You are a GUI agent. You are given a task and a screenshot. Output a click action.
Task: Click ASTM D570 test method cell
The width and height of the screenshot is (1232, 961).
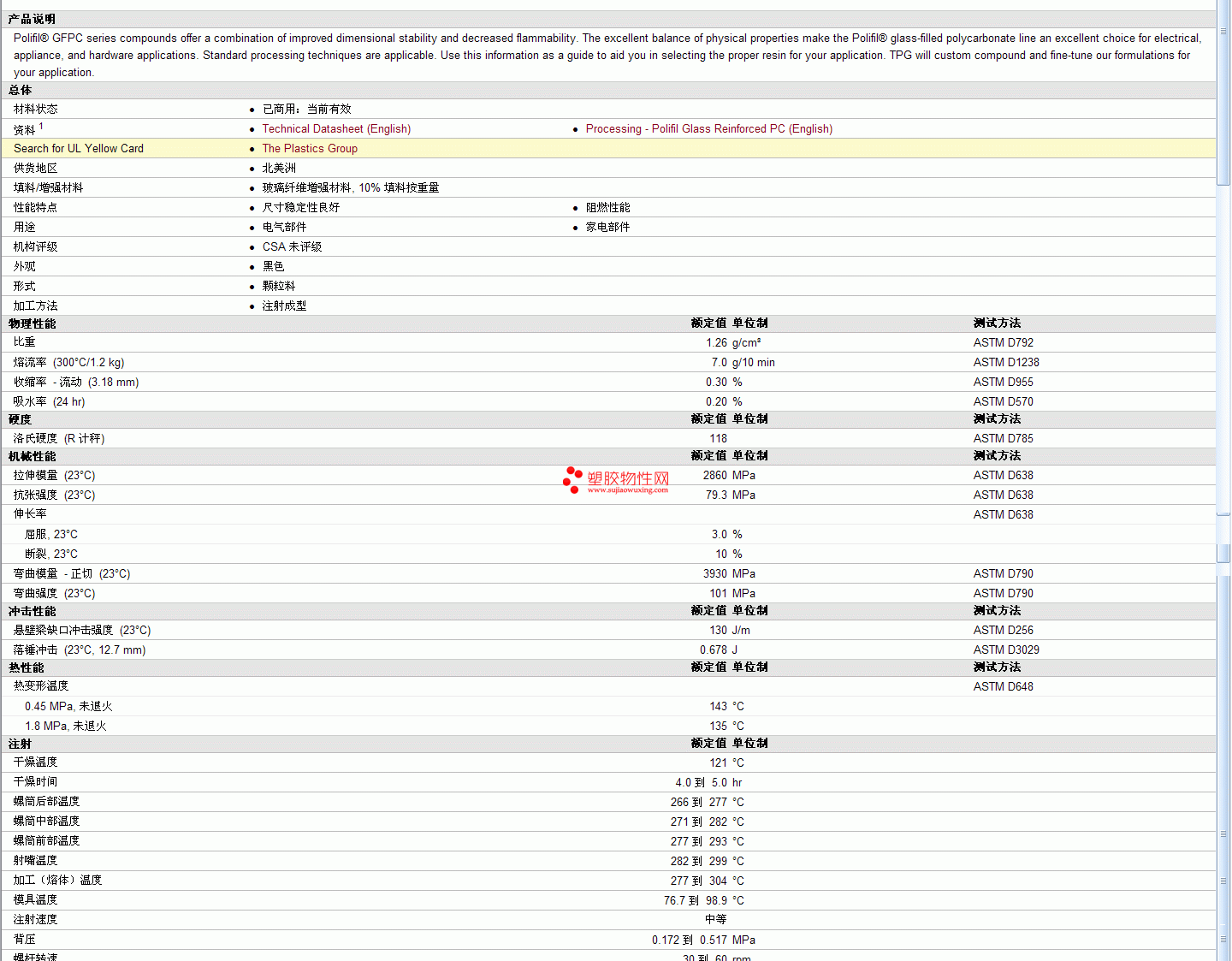(x=1003, y=401)
